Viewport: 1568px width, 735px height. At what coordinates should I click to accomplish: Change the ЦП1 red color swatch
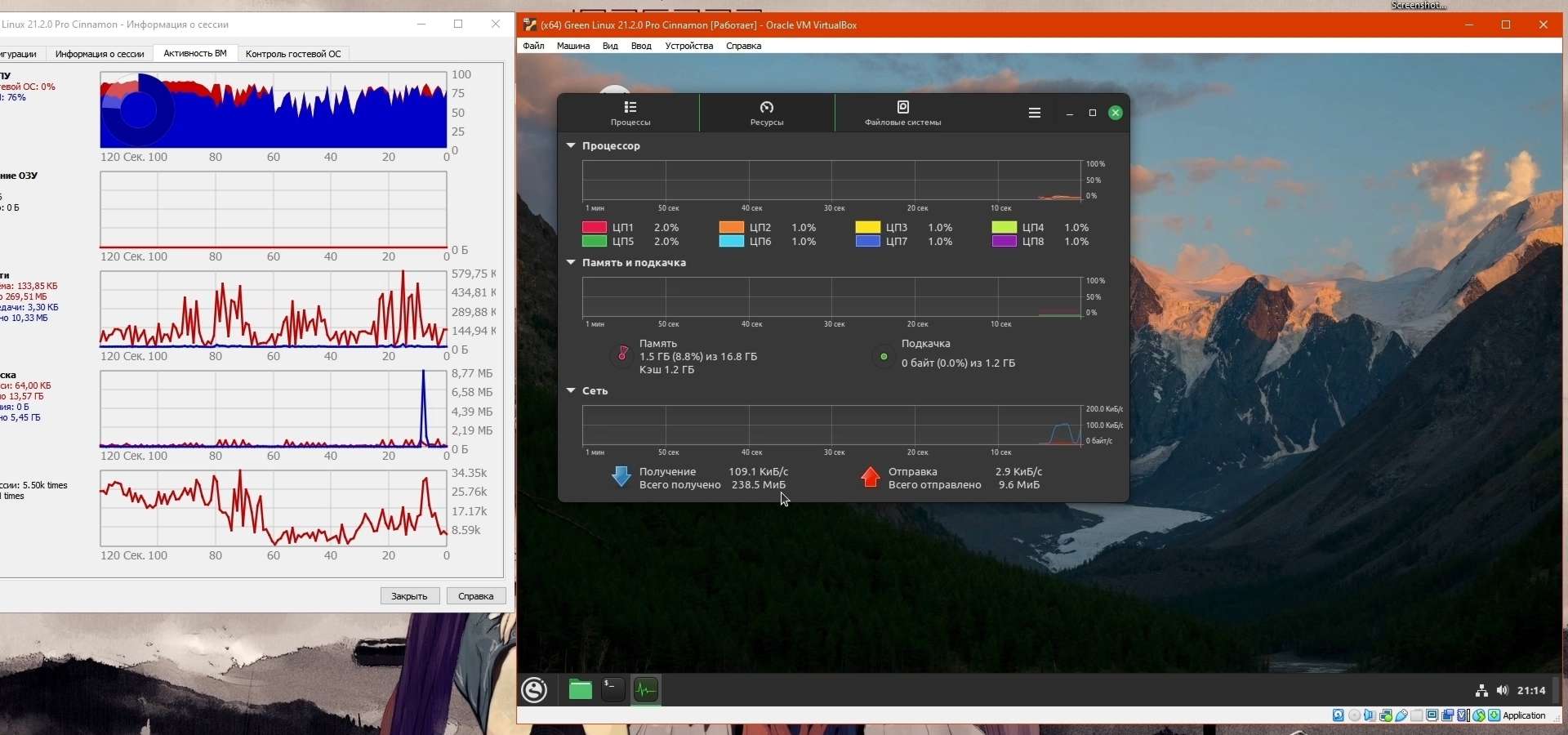tap(594, 227)
